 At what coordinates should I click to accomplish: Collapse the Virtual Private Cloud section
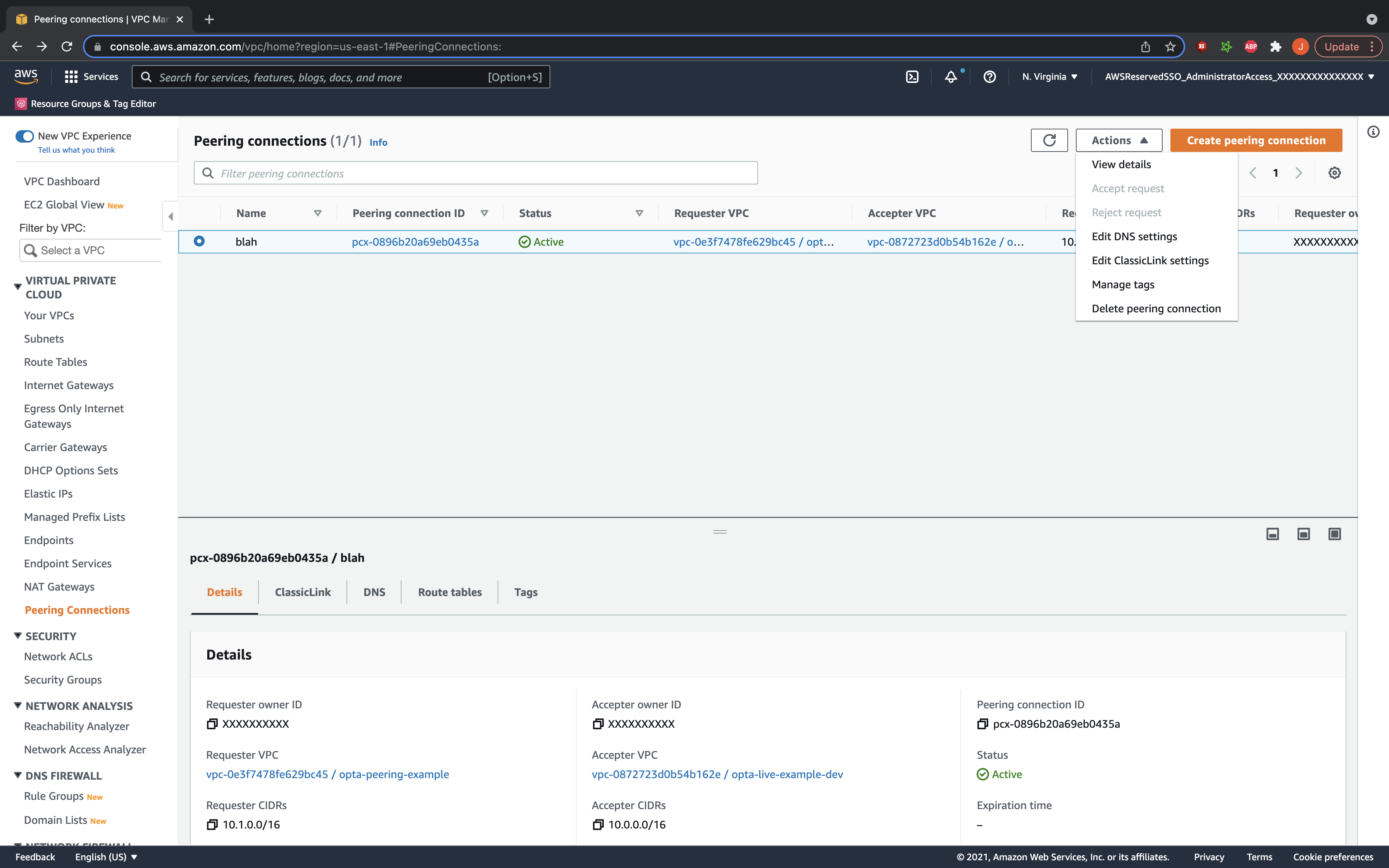pyautogui.click(x=18, y=286)
